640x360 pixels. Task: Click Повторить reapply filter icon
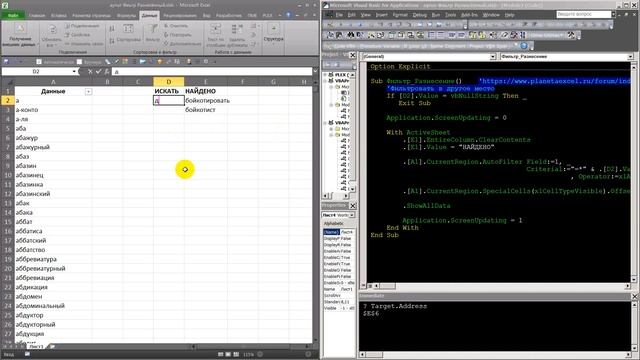166,35
